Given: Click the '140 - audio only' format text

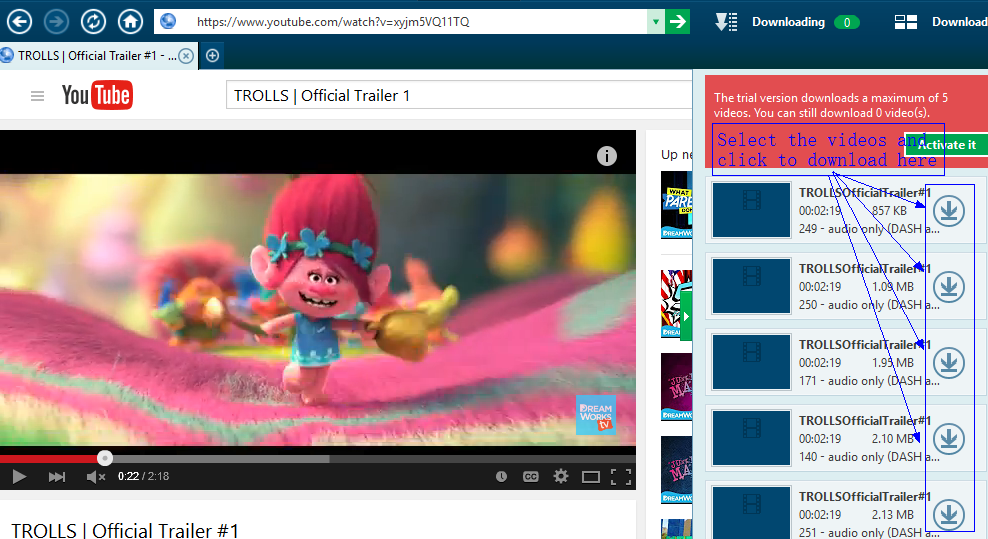Looking at the screenshot, I should point(869,457).
